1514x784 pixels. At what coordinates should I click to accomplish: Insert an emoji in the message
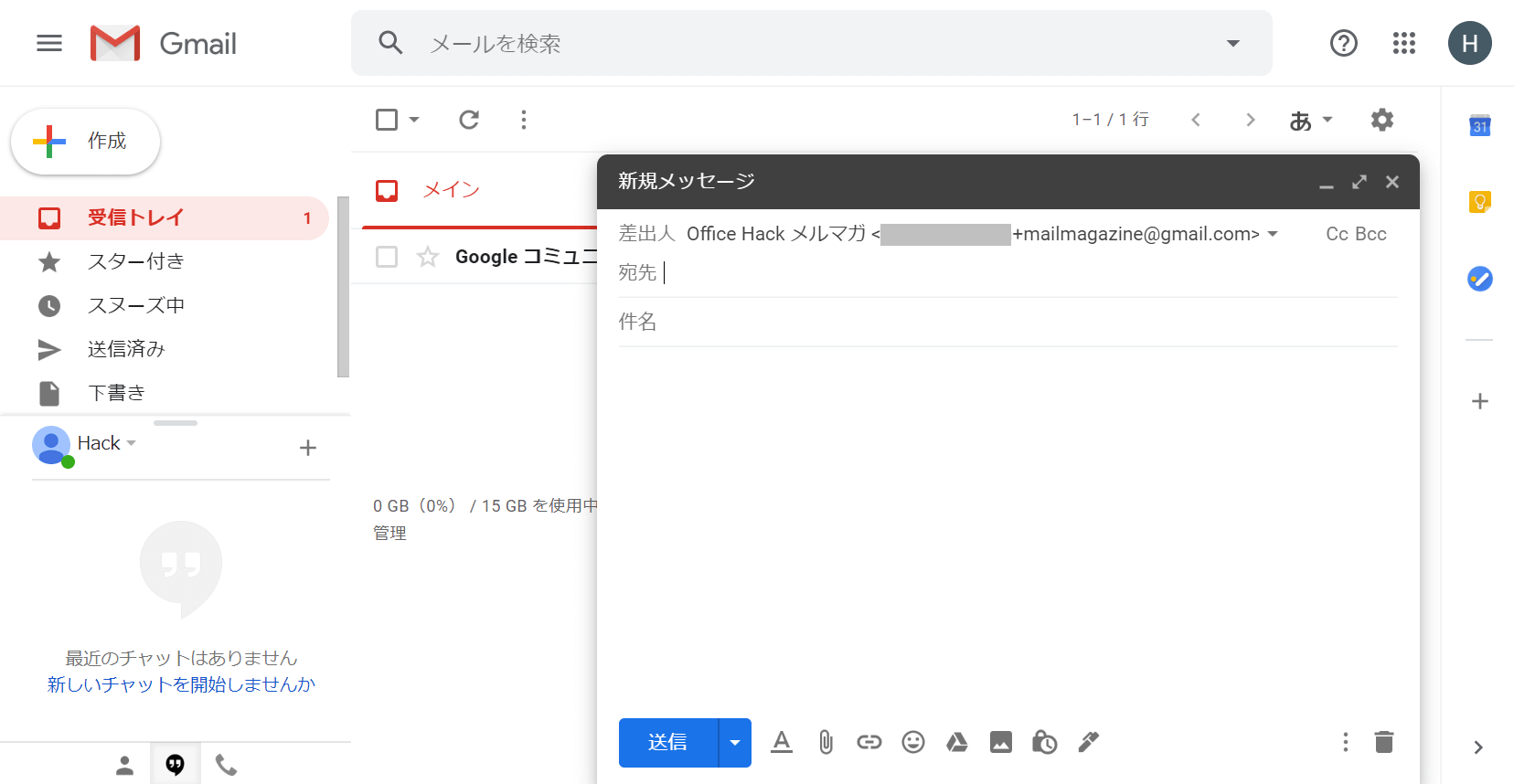(913, 742)
